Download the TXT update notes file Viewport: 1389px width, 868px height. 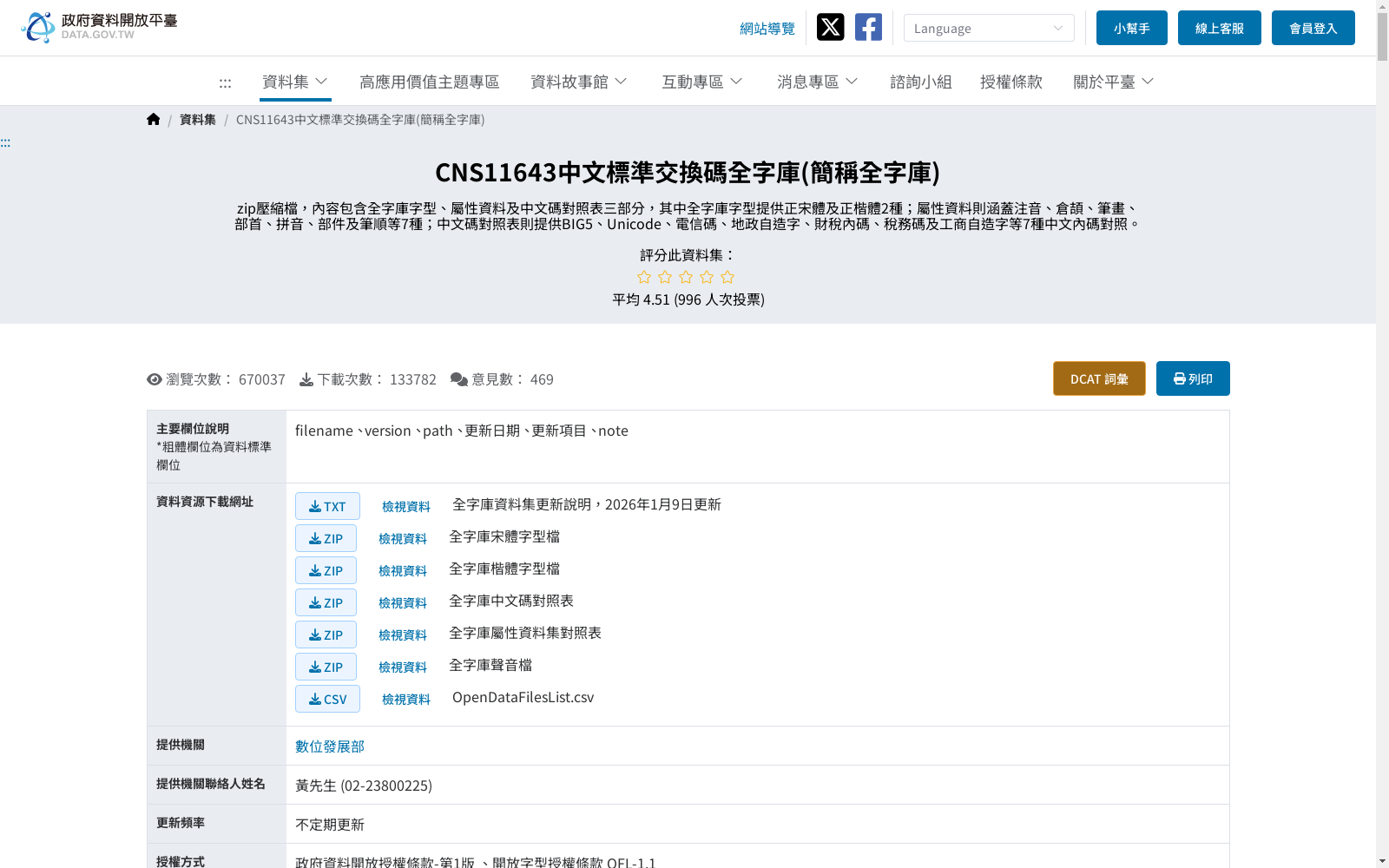click(327, 506)
